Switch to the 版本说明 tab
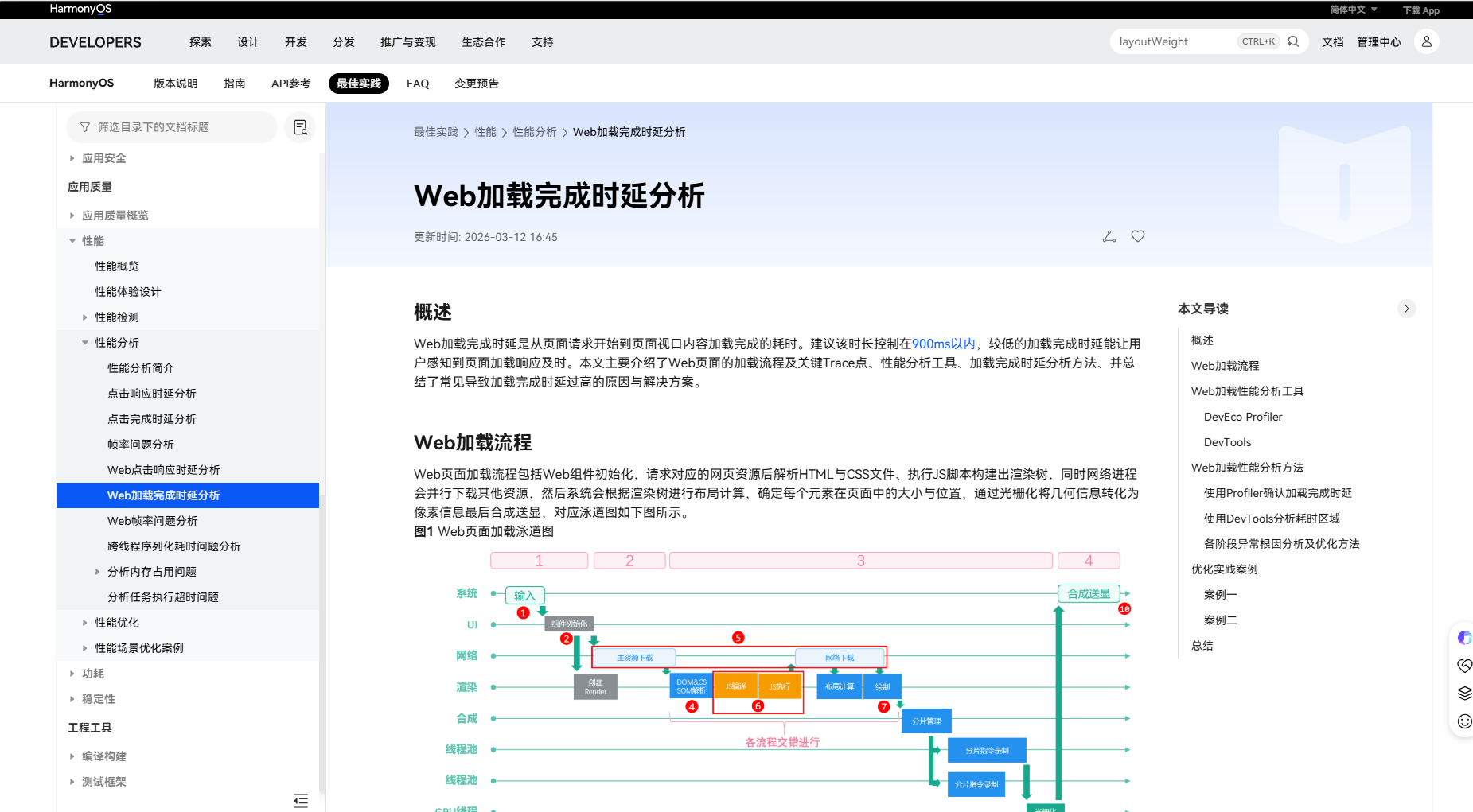Image resolution: width=1473 pixels, height=812 pixels. [176, 84]
